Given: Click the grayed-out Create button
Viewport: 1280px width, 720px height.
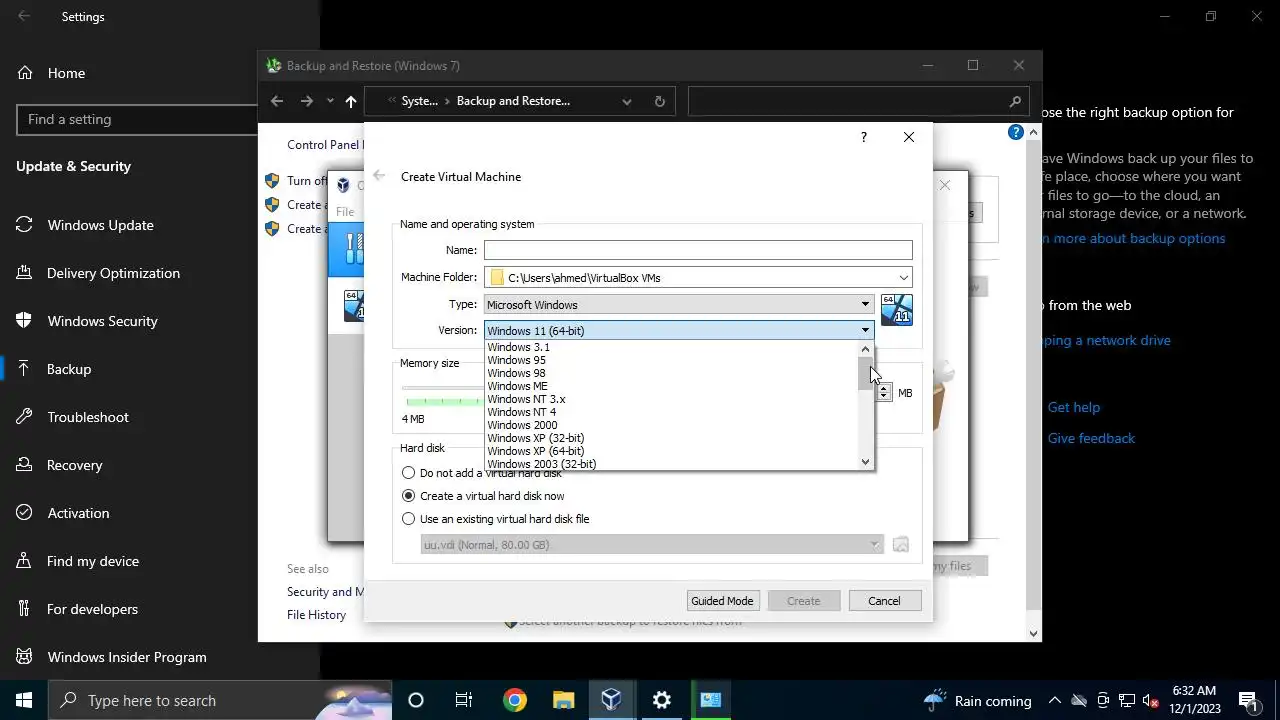Looking at the screenshot, I should [x=804, y=601].
